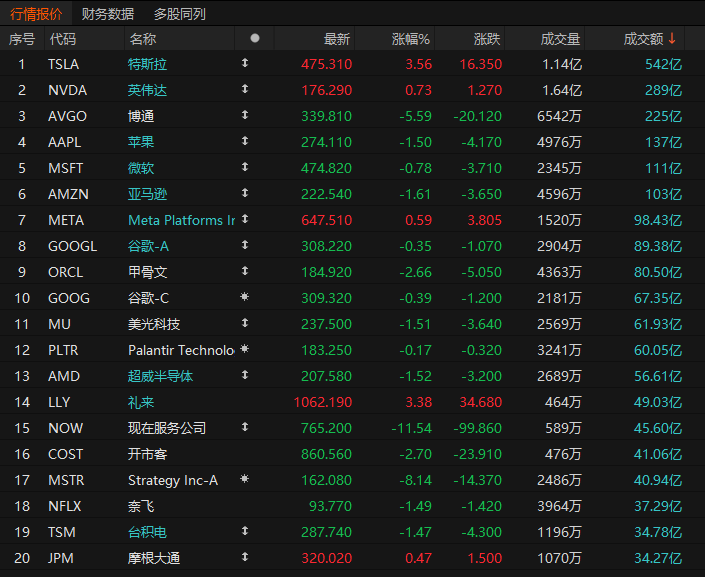Select the 美光科技 name cell
This screenshot has width=705, height=577.
[154, 325]
